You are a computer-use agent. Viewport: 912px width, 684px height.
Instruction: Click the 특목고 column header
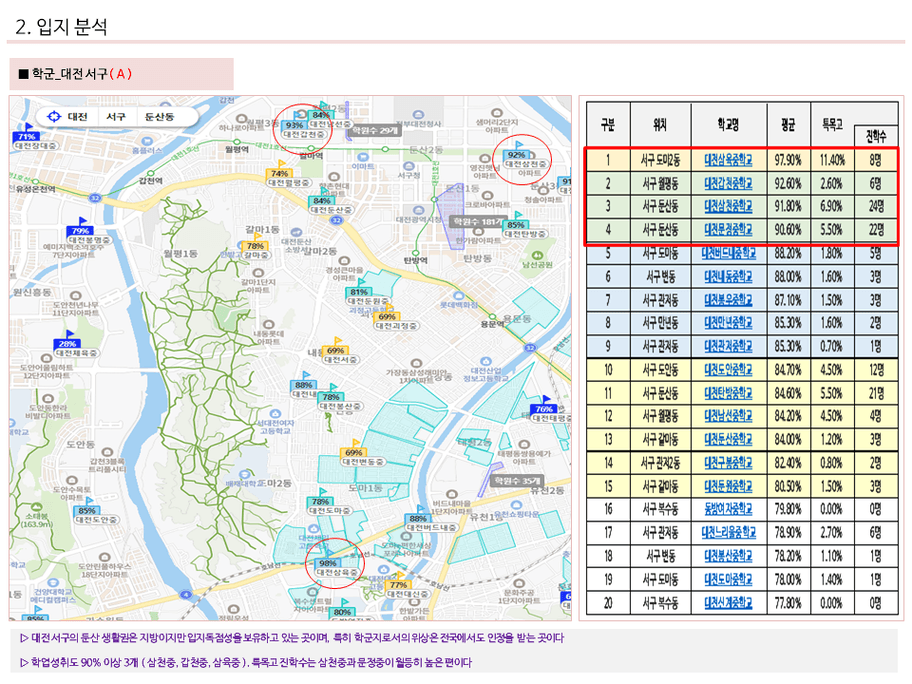pyautogui.click(x=832, y=124)
